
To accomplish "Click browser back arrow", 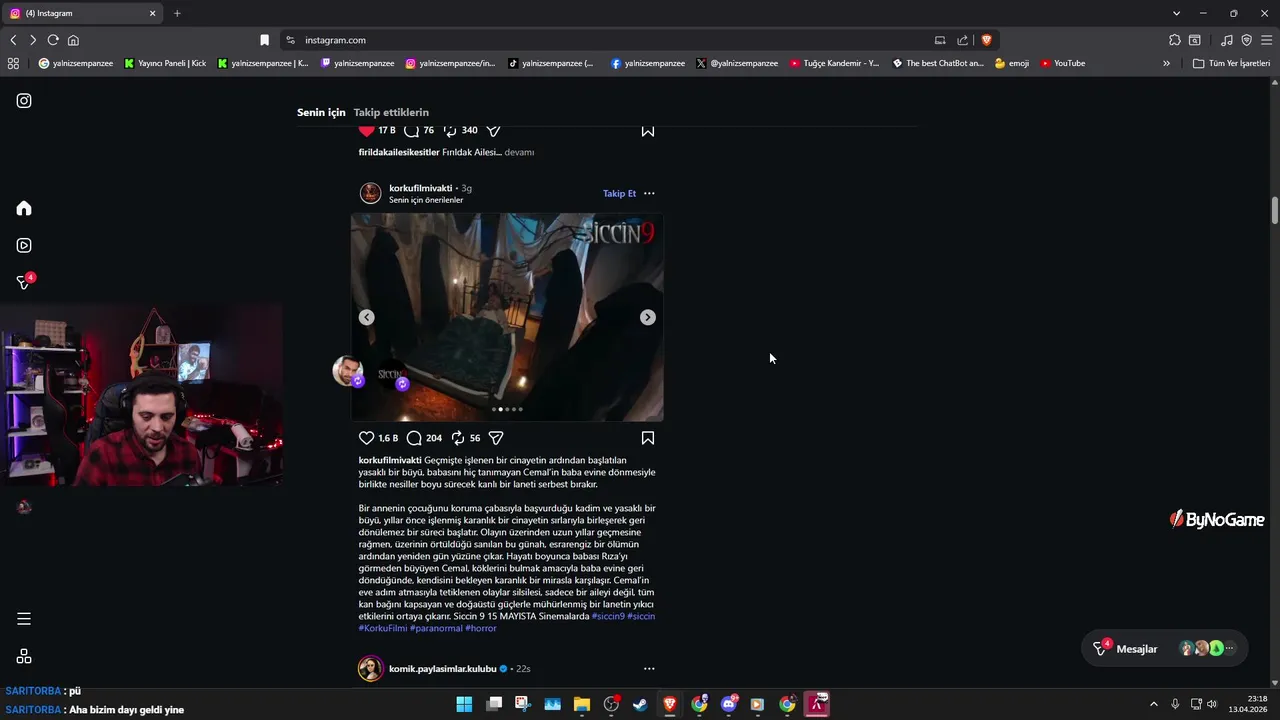I will (x=13, y=40).
